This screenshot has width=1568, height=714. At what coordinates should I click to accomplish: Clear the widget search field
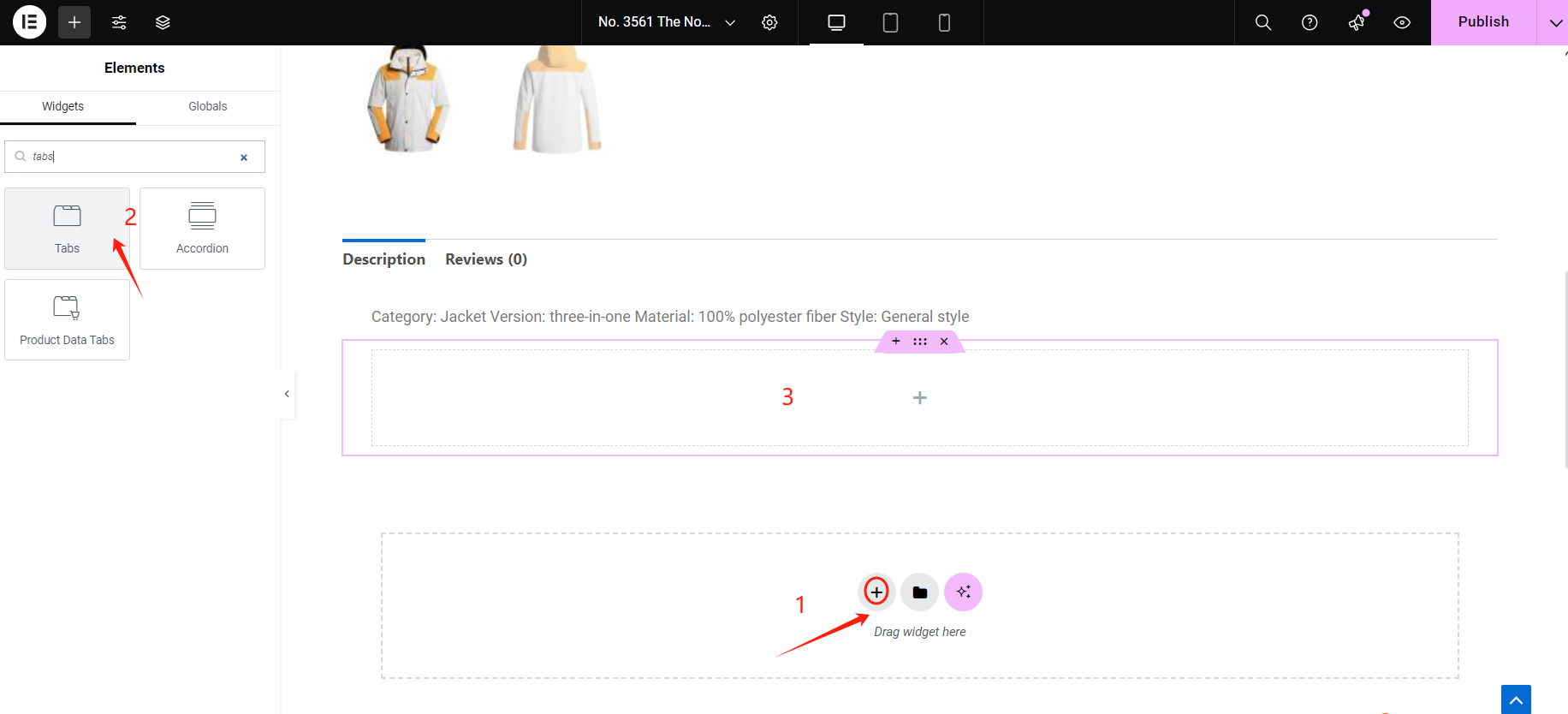point(244,158)
